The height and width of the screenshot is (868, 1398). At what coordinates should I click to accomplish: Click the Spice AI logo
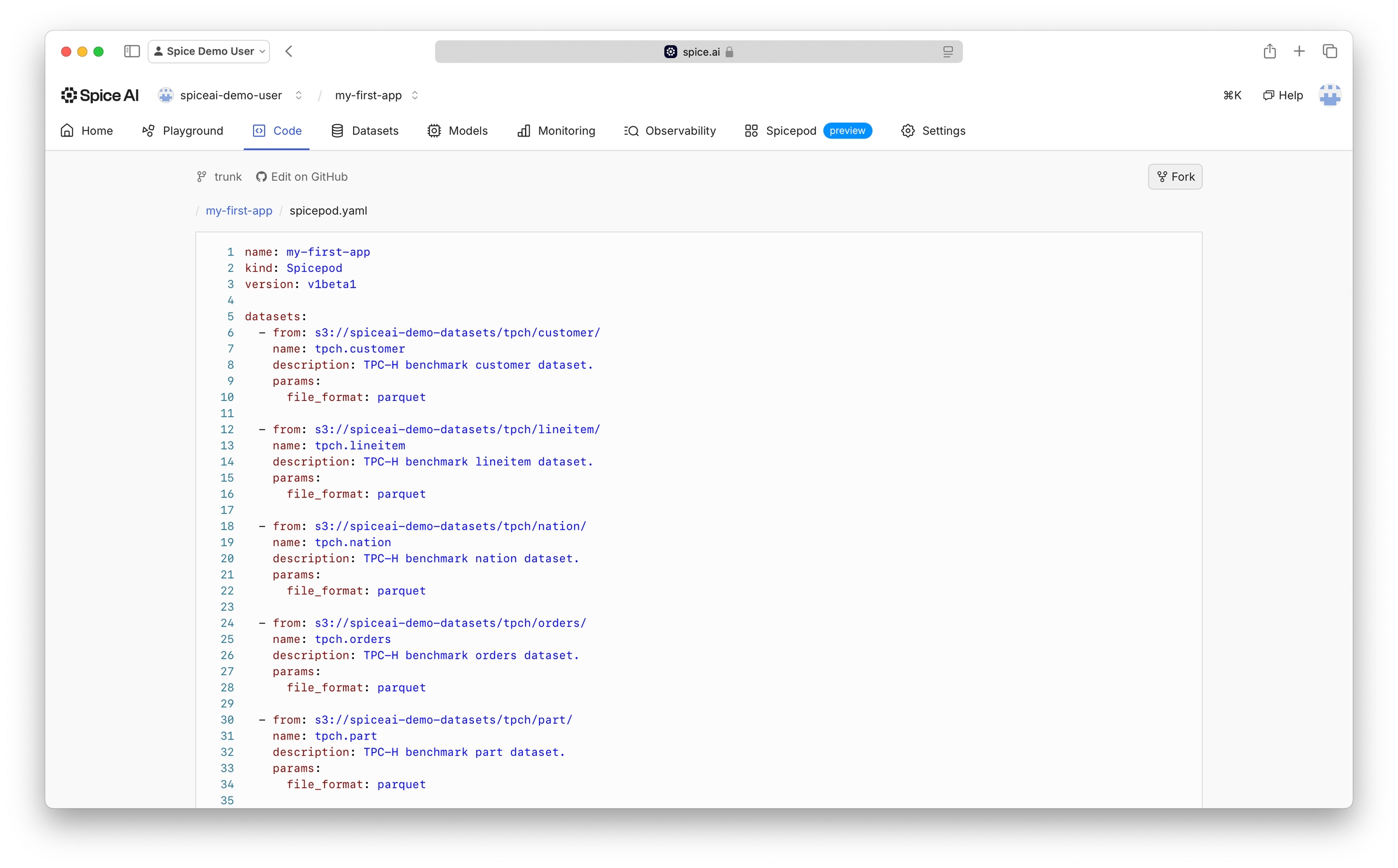100,95
